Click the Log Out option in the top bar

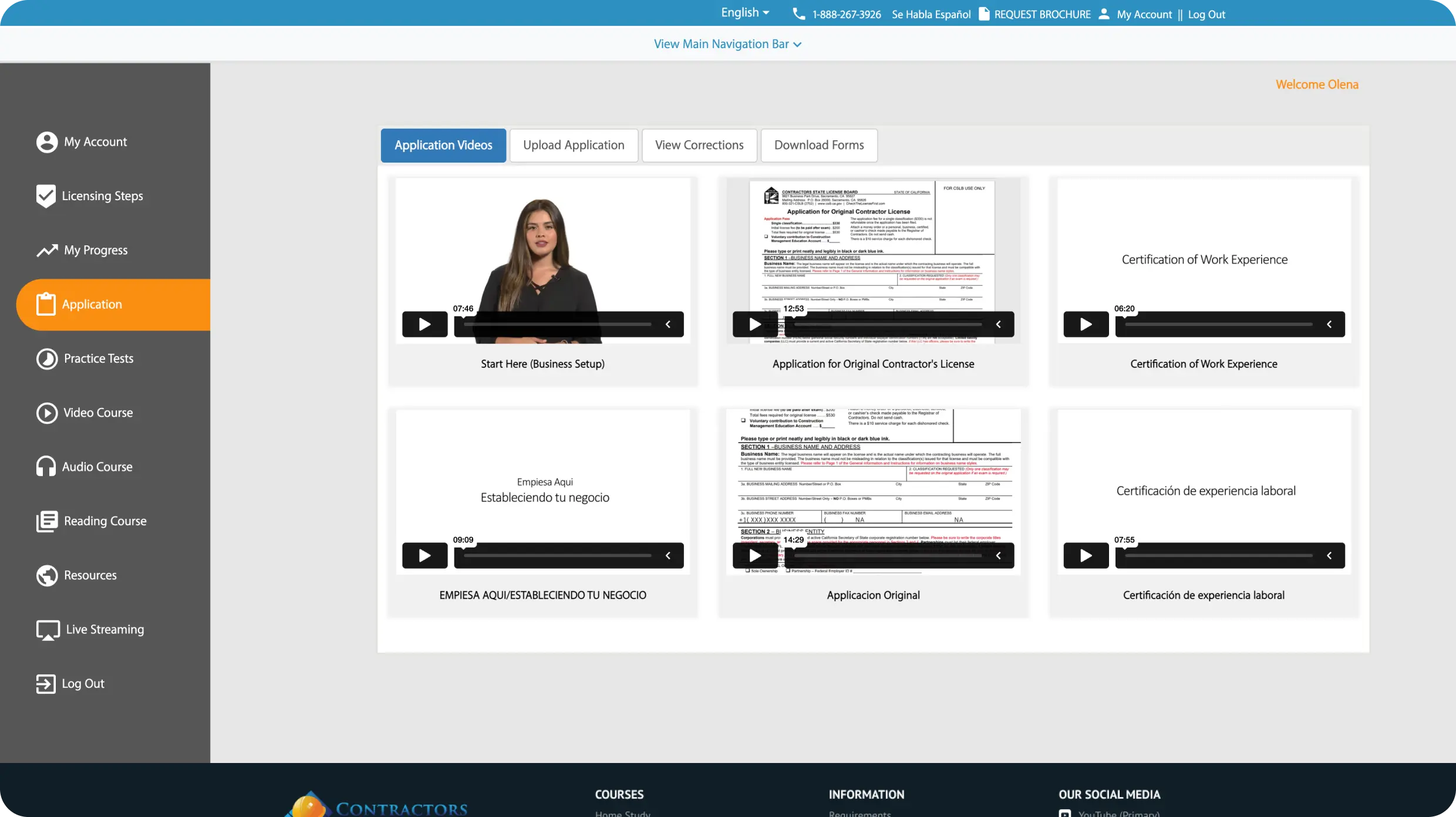(x=1206, y=14)
